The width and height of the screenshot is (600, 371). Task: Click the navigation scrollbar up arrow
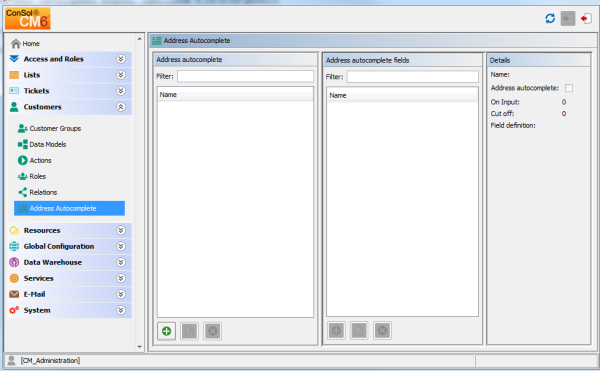click(x=140, y=39)
